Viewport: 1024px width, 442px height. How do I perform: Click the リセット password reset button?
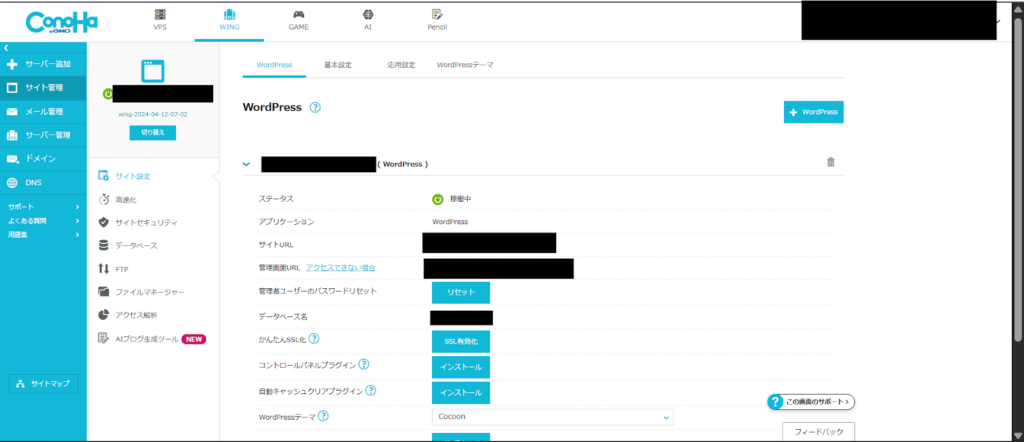[x=460, y=292]
